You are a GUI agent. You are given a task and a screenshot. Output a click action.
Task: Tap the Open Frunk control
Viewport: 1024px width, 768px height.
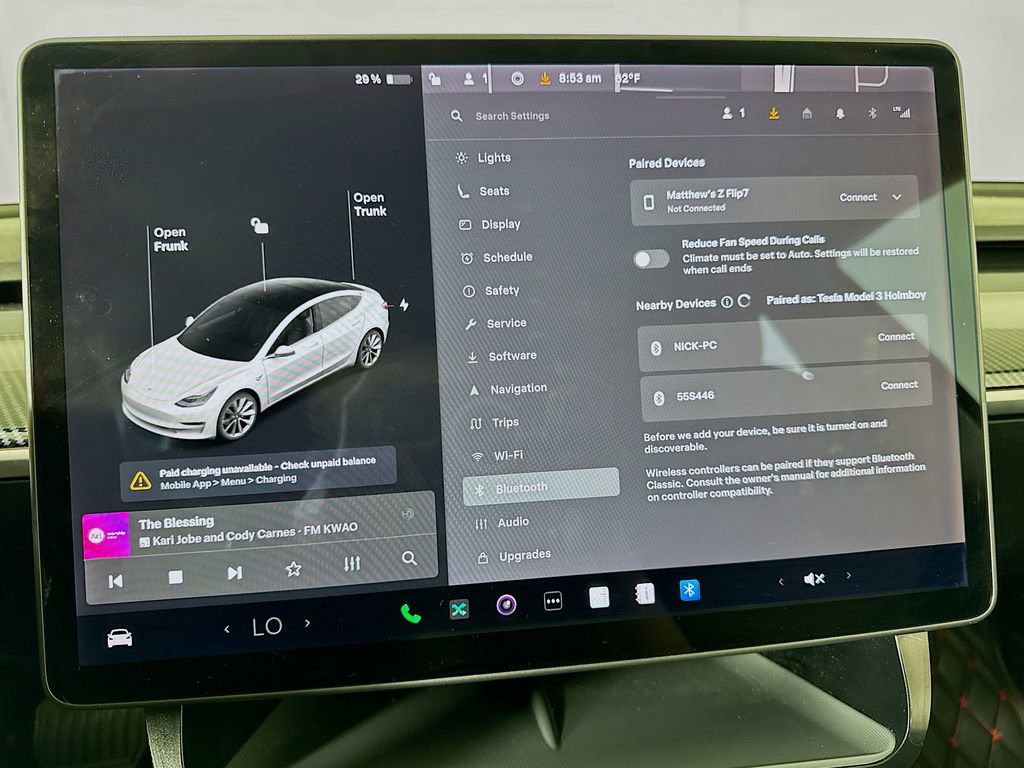point(170,239)
